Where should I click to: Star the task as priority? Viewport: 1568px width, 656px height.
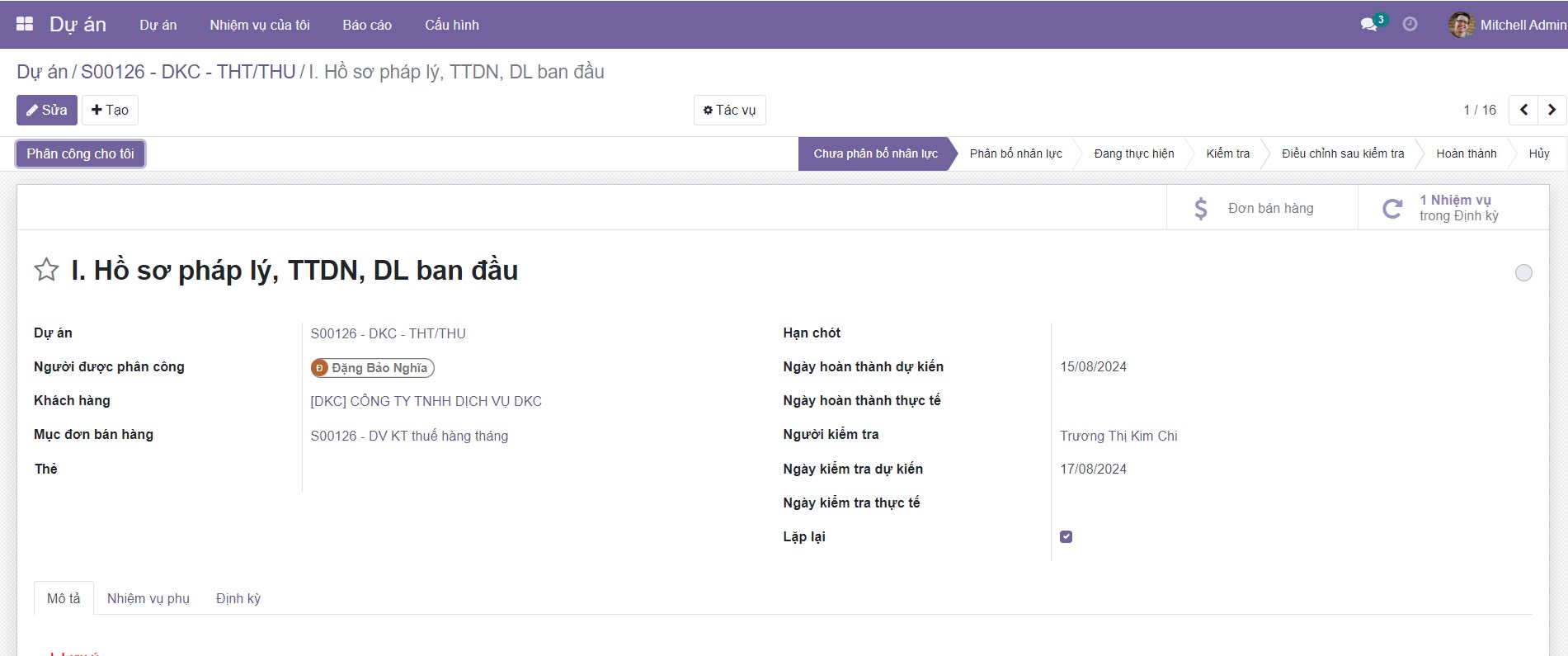46,270
